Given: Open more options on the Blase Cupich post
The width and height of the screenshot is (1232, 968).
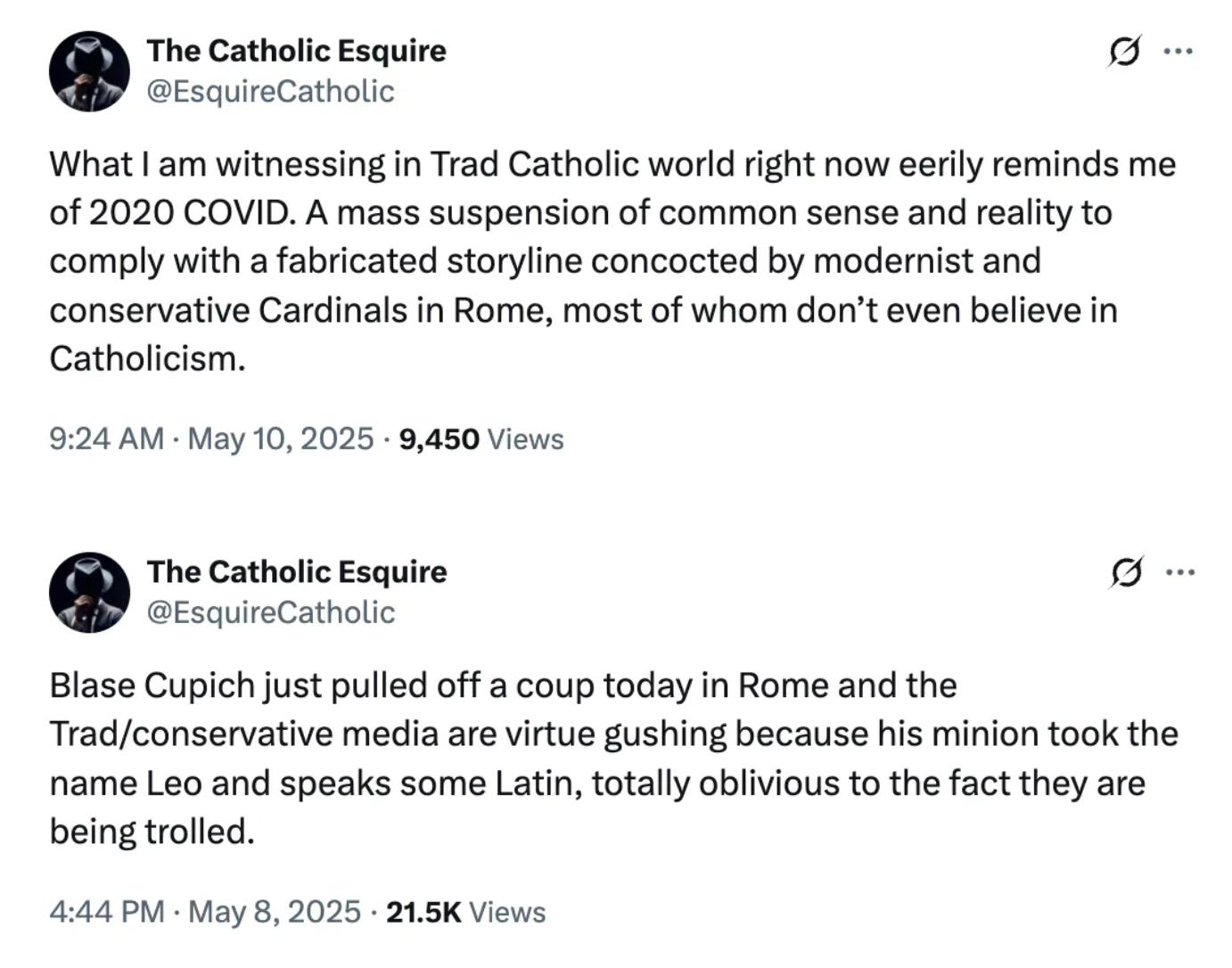Looking at the screenshot, I should pyautogui.click(x=1180, y=572).
